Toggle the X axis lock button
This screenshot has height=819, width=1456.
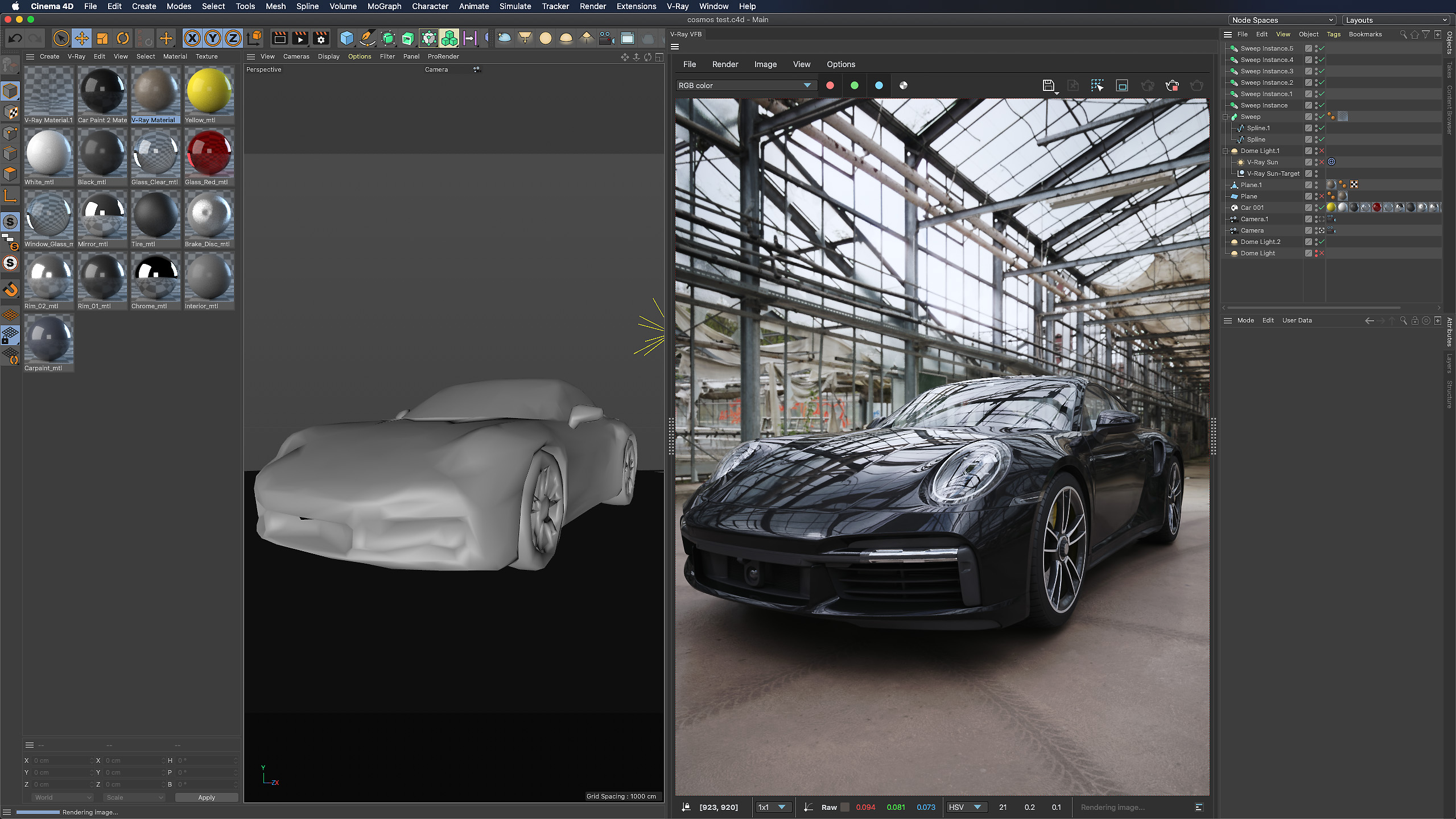click(x=192, y=38)
